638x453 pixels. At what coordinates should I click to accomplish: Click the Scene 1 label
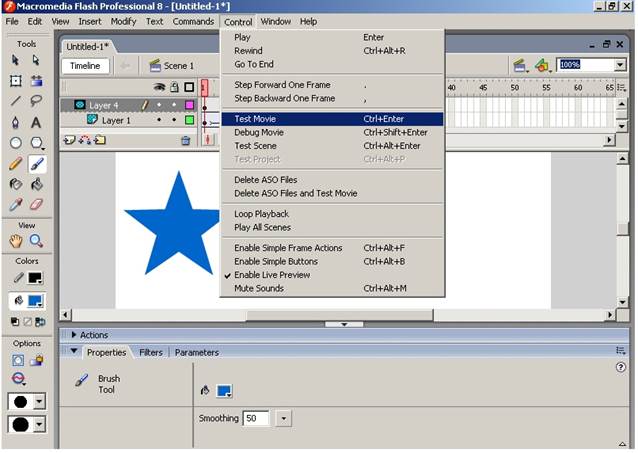(178, 66)
